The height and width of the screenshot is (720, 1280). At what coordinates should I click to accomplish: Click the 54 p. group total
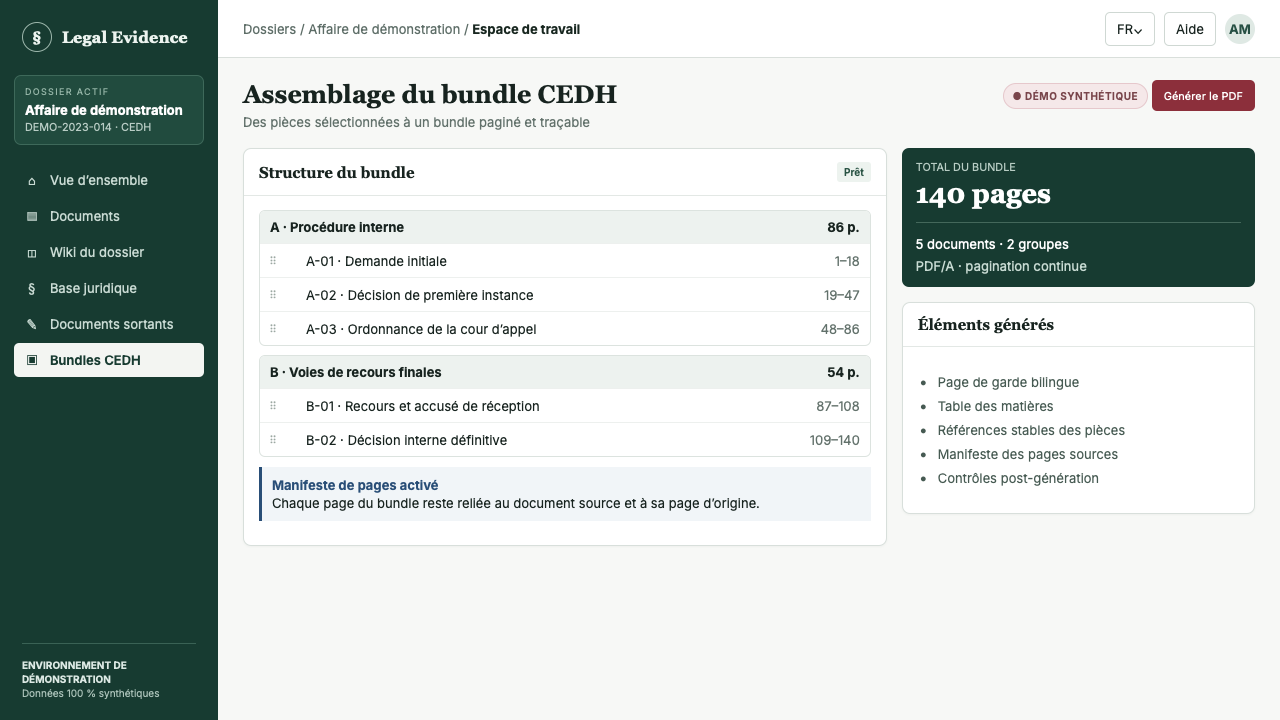click(843, 372)
